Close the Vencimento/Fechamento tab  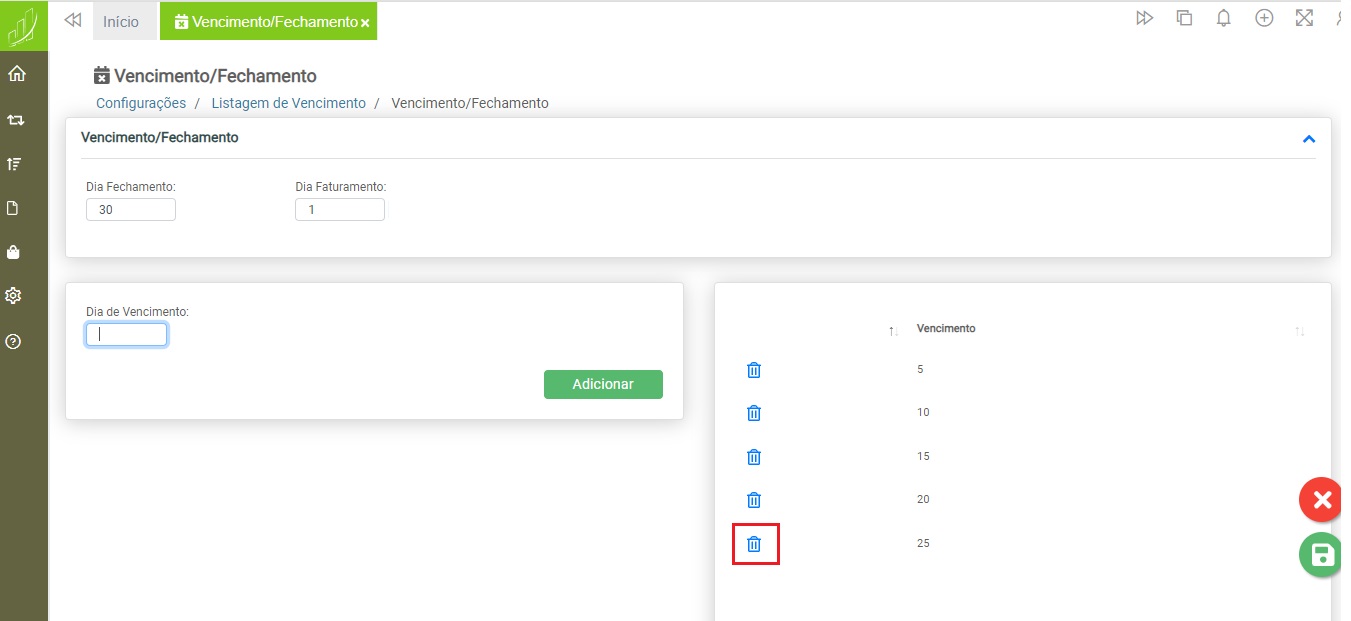coord(365,22)
